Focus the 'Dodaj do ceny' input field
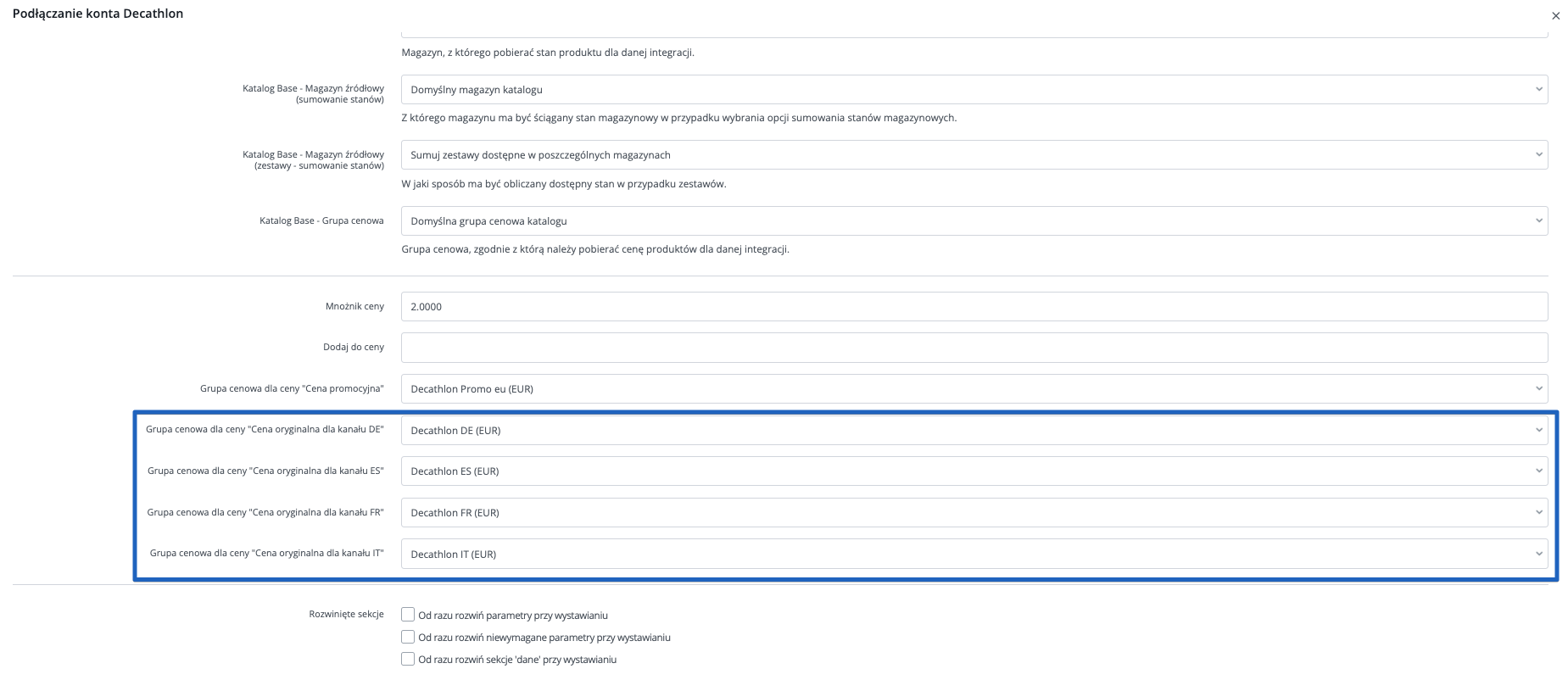Image resolution: width=1568 pixels, height=680 pixels. pos(974,348)
